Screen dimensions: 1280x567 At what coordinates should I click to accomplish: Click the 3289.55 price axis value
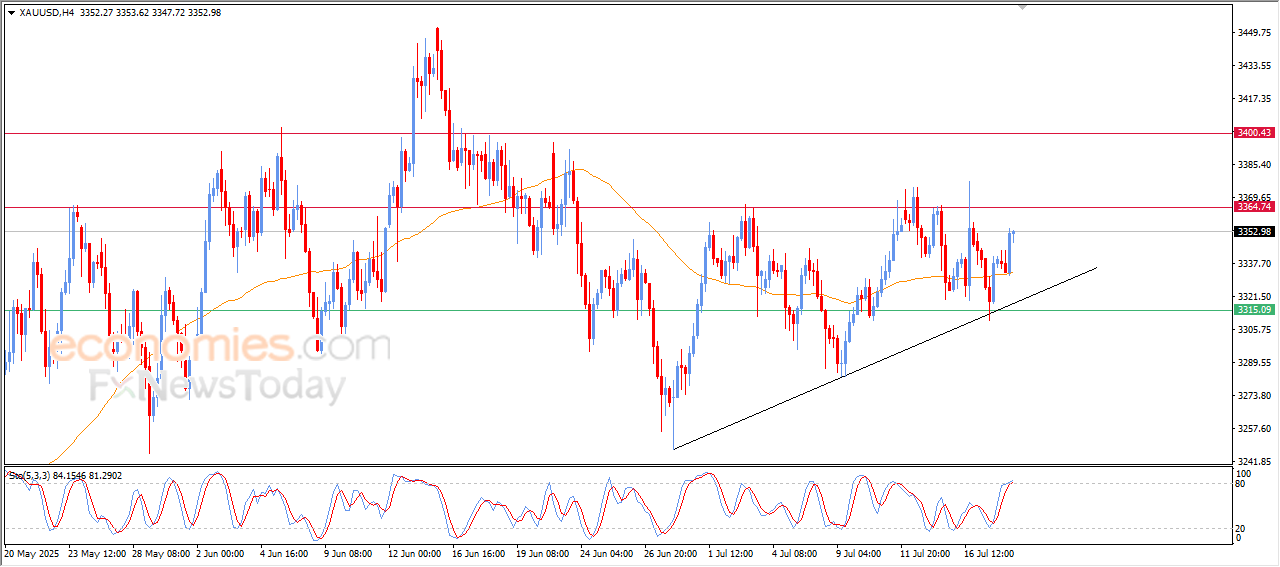[1257, 363]
